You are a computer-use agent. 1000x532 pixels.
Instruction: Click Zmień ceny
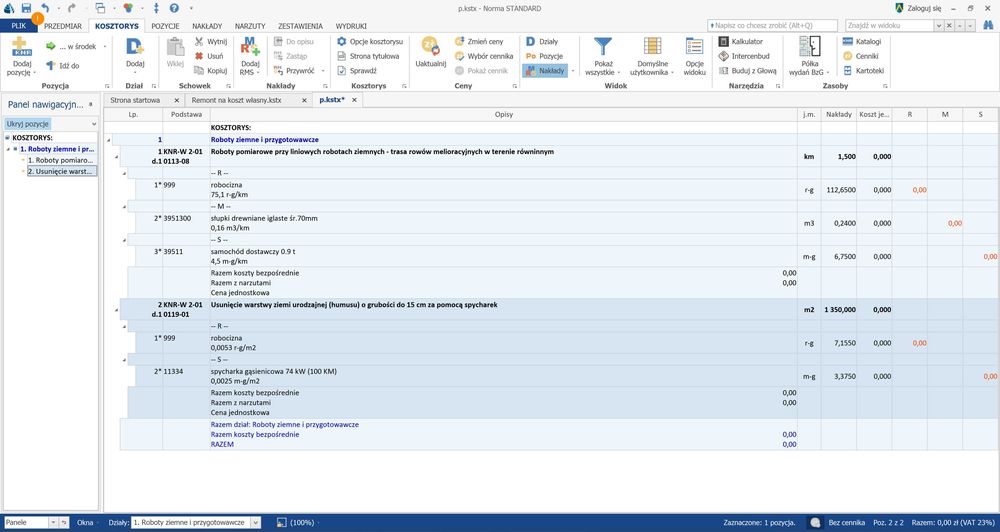point(480,41)
